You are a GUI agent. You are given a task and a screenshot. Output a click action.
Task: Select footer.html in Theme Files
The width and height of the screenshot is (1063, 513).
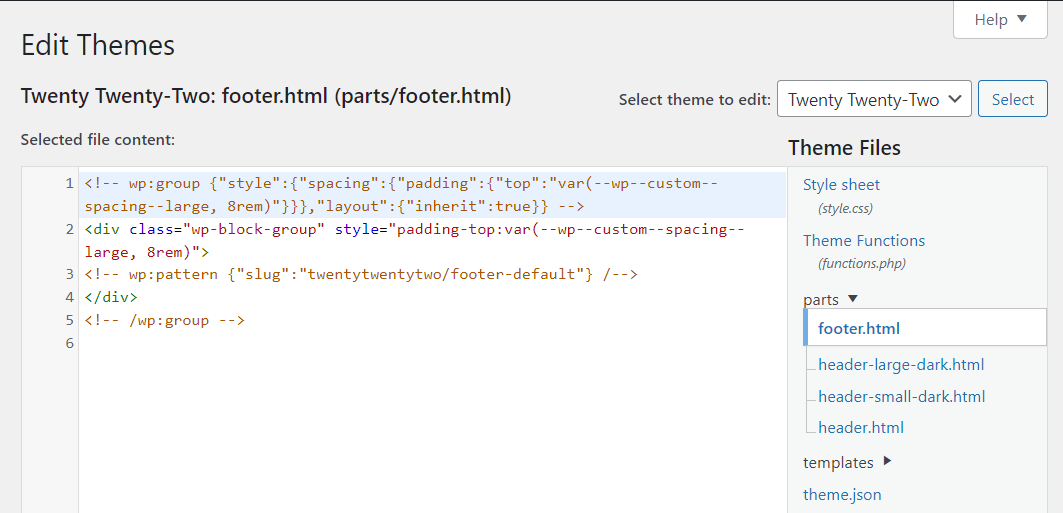click(x=859, y=328)
